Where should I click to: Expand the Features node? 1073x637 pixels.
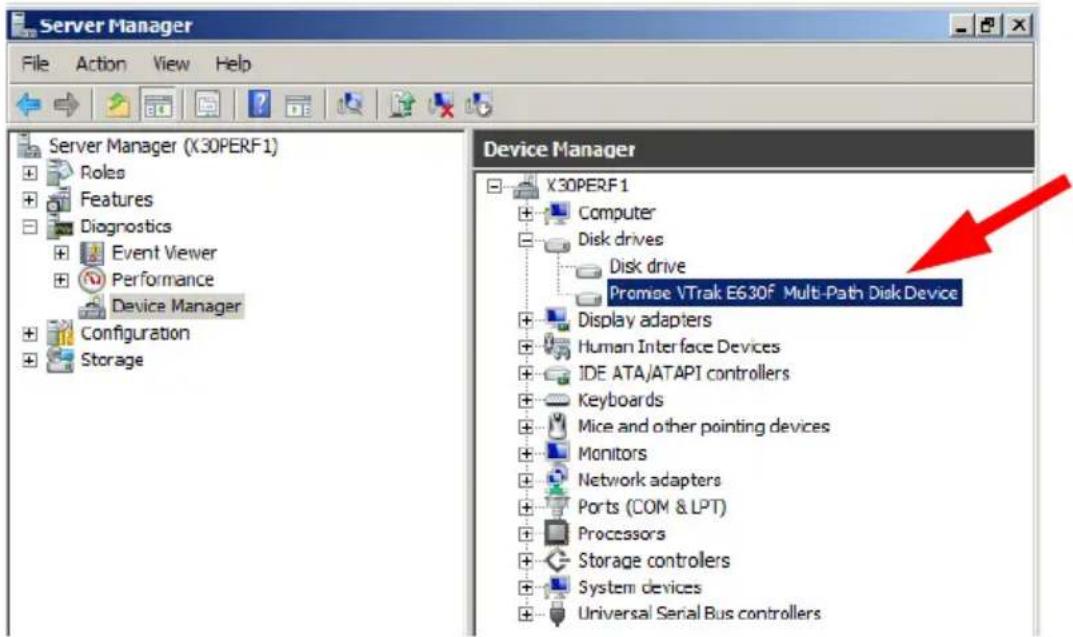pyautogui.click(x=29, y=200)
